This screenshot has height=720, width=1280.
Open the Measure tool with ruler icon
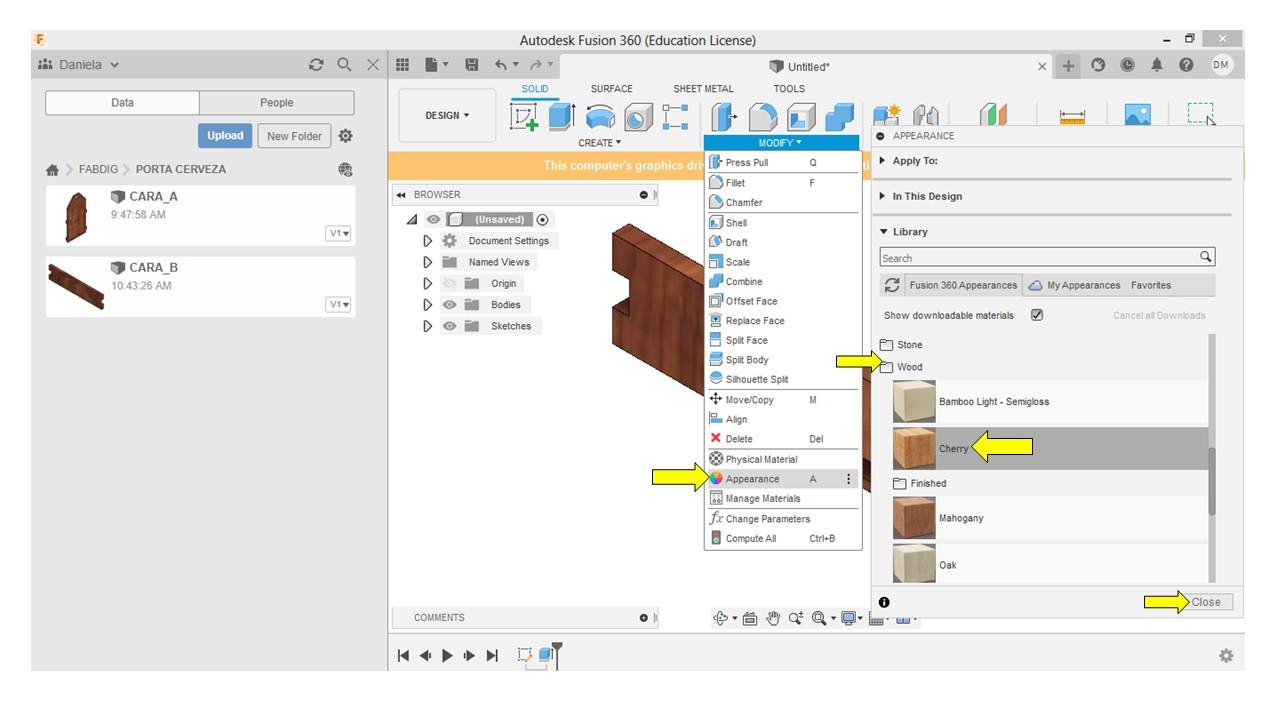pos(1072,117)
